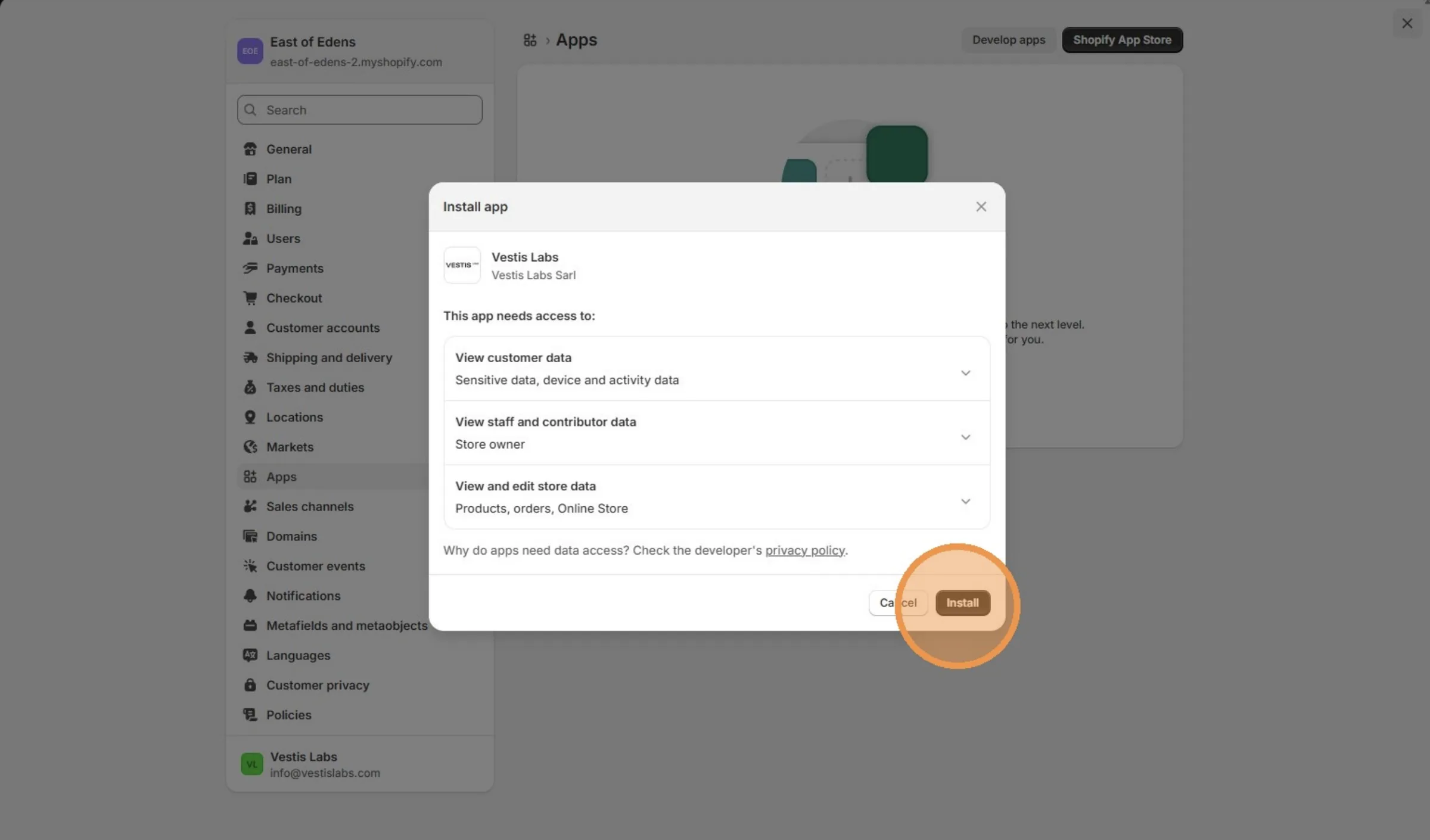Focus the settings Search field
The height and width of the screenshot is (840, 1430).
click(360, 110)
